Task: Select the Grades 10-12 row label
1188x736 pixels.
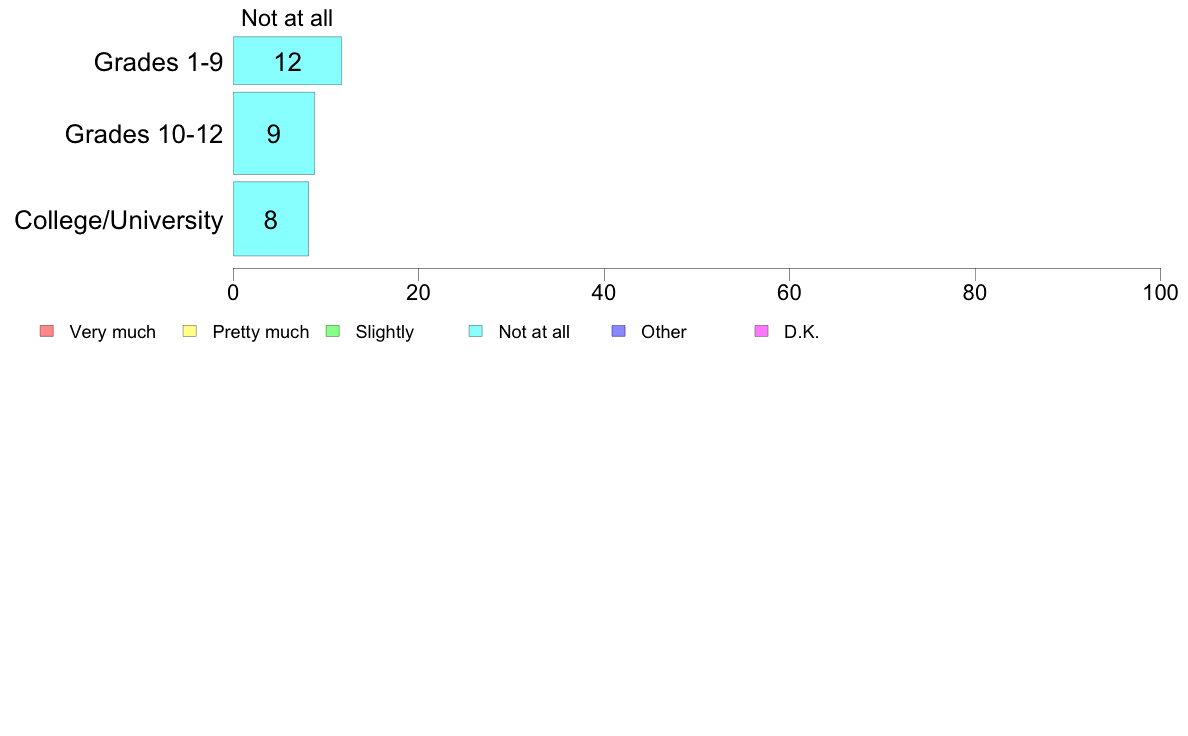Action: [x=144, y=134]
